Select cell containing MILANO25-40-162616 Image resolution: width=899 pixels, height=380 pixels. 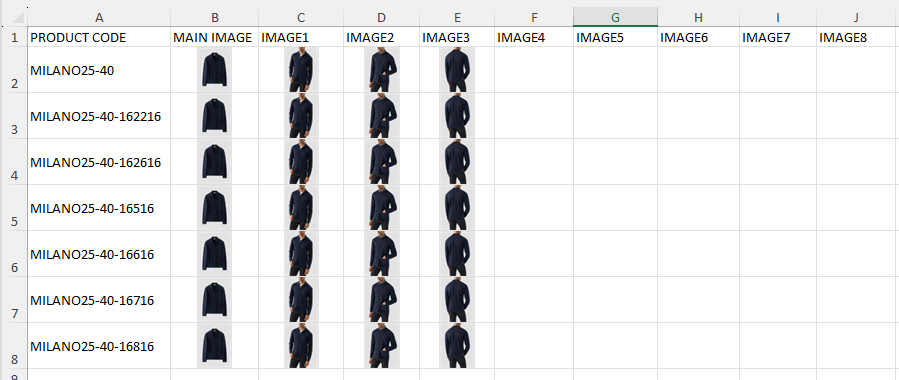[99, 162]
